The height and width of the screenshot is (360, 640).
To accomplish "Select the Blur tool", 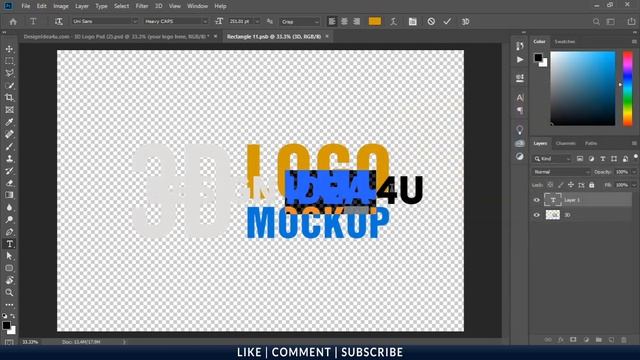I will 9,207.
